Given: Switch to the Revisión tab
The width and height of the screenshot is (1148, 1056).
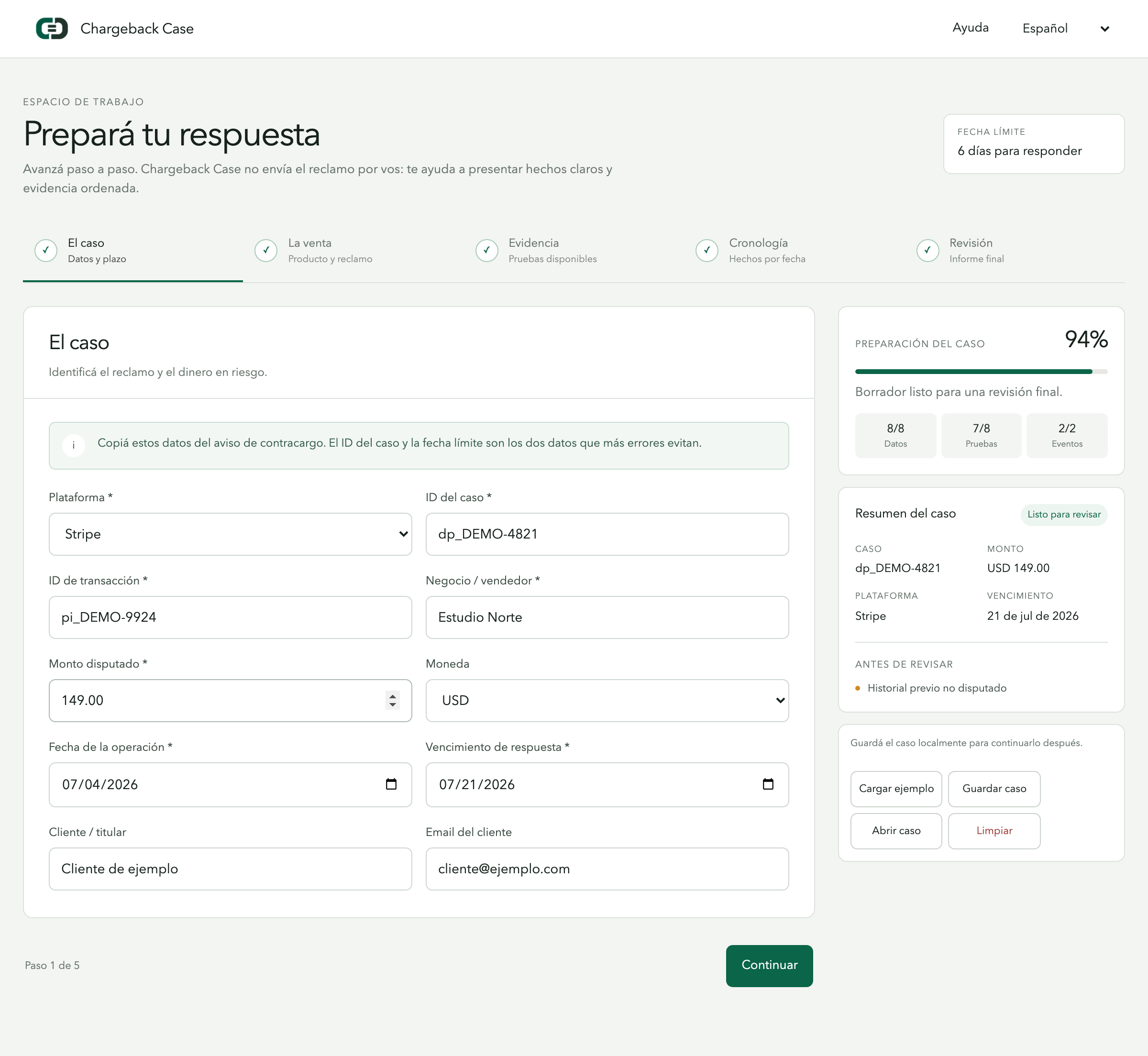Looking at the screenshot, I should (x=1015, y=251).
